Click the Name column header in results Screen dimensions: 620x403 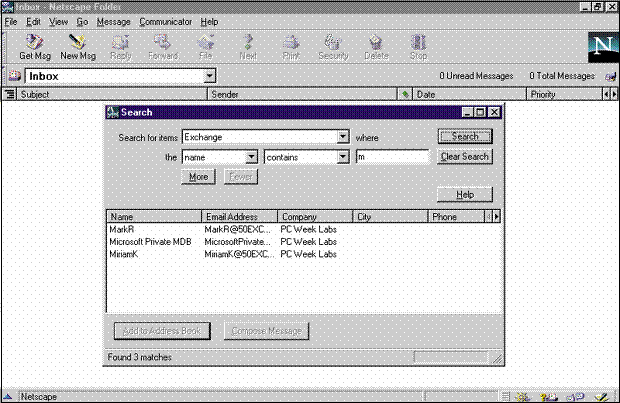(x=154, y=216)
